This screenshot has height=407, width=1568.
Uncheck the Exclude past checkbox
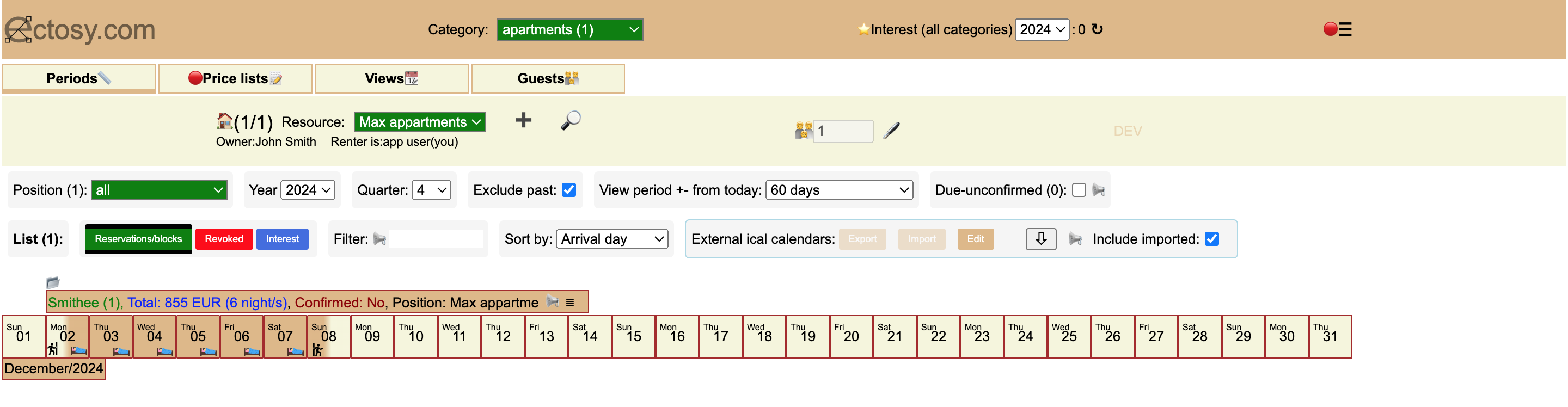coord(568,190)
